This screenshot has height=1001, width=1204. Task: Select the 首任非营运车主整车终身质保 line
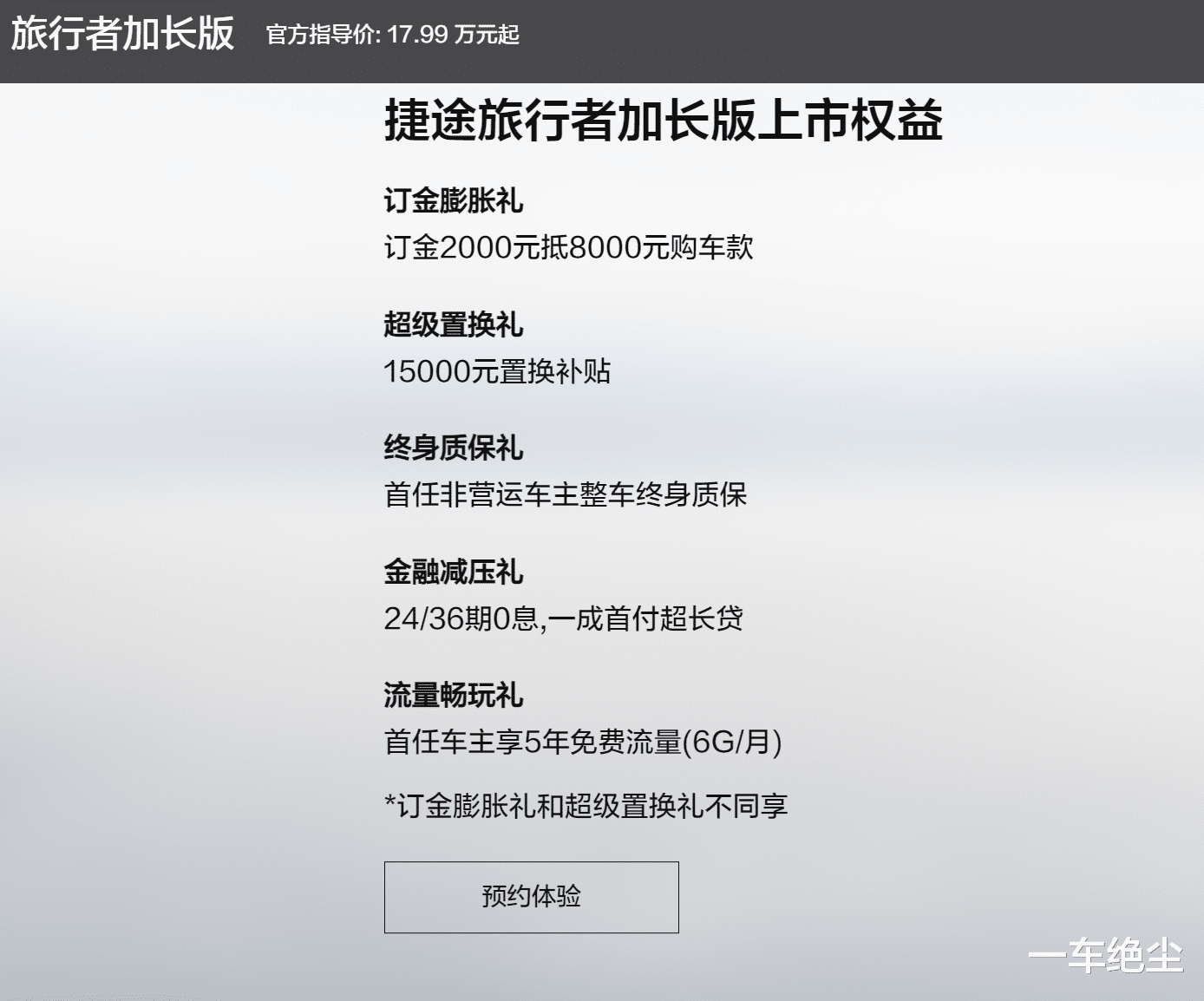[x=566, y=495]
